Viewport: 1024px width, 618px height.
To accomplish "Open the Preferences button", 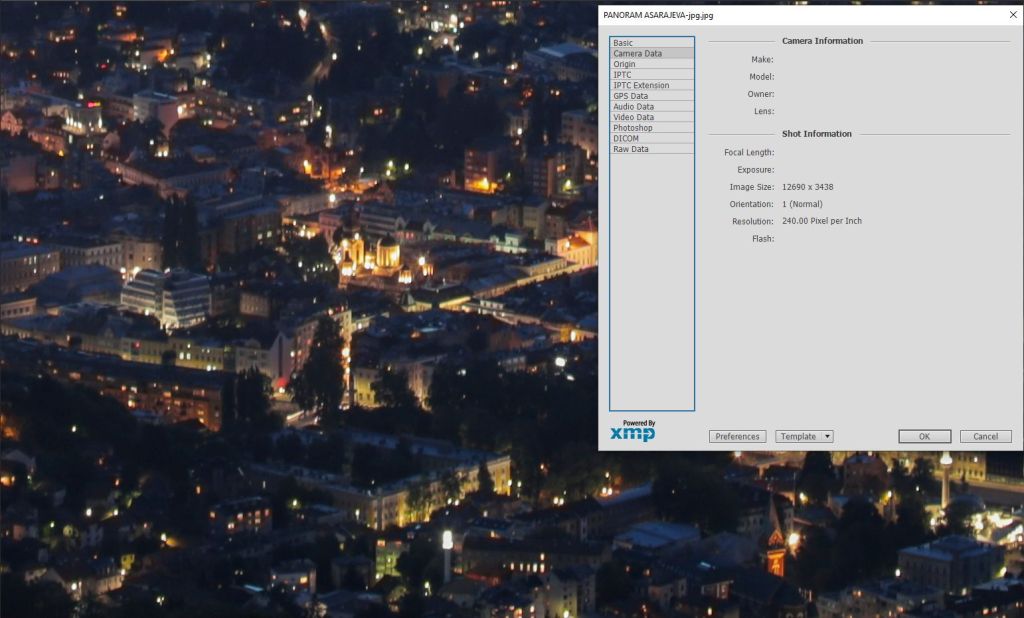I will pyautogui.click(x=737, y=437).
